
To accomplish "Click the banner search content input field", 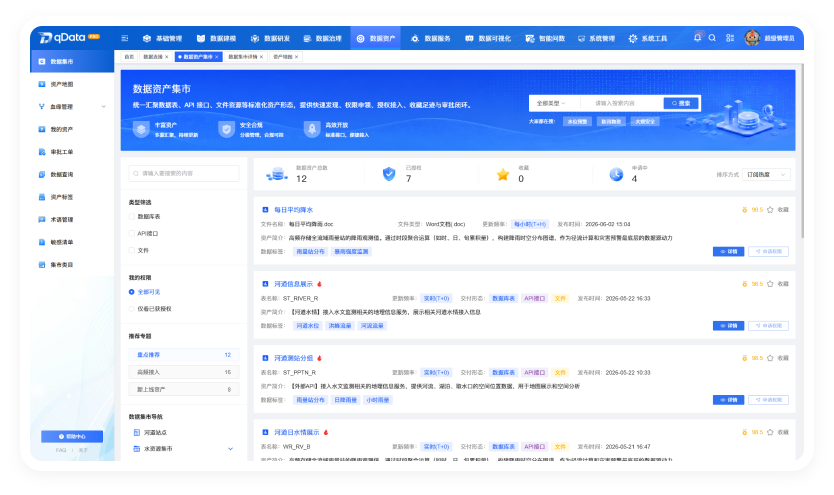I will (x=622, y=103).
